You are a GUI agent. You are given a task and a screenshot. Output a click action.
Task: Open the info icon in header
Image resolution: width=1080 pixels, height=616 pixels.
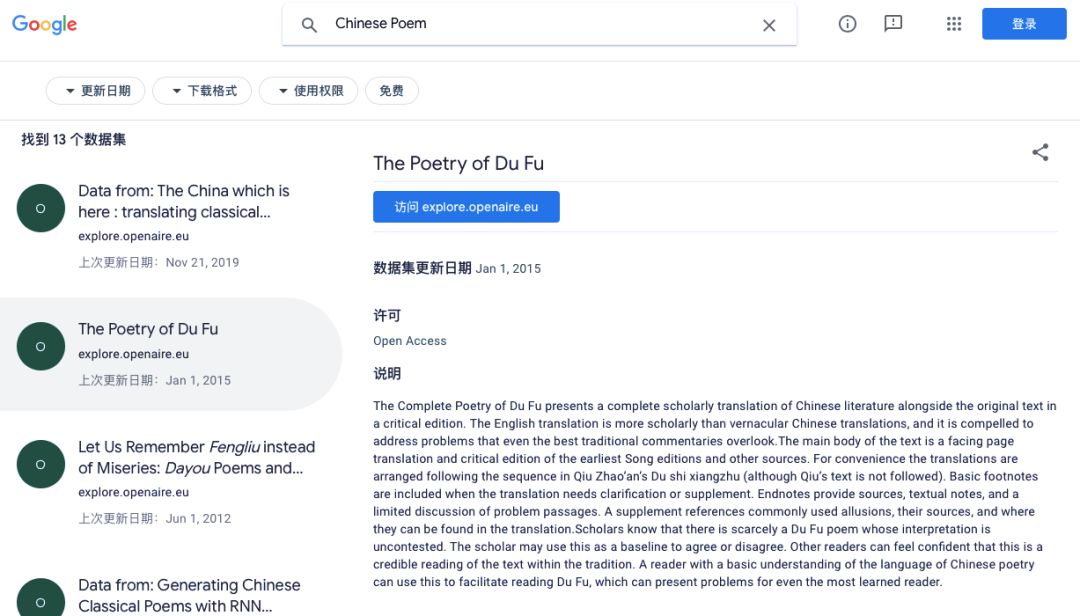(847, 24)
